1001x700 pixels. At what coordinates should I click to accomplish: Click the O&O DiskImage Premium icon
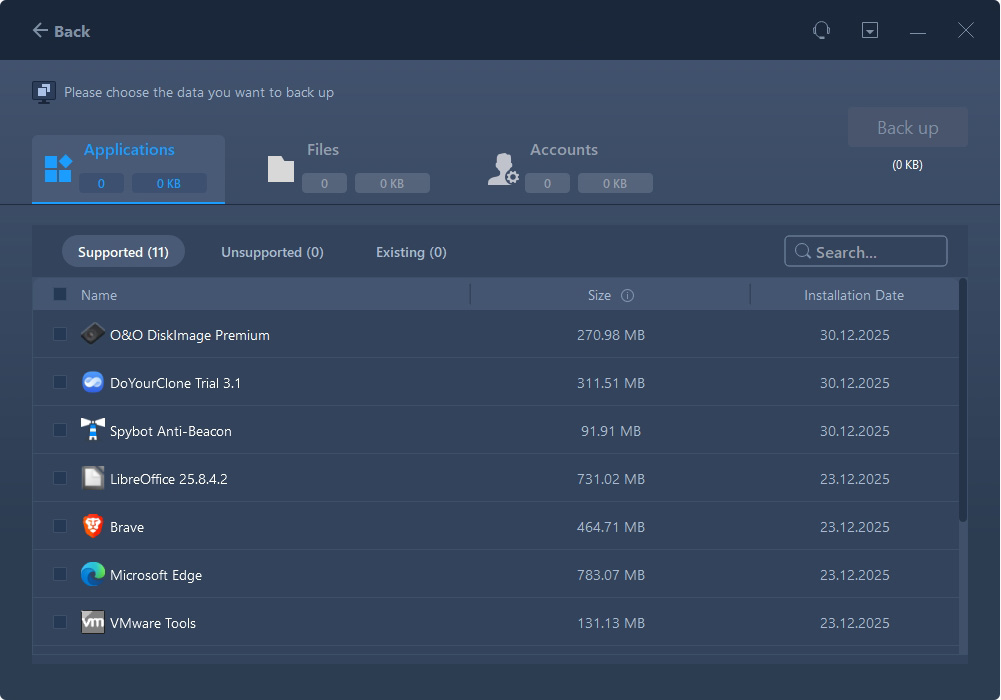pyautogui.click(x=93, y=334)
